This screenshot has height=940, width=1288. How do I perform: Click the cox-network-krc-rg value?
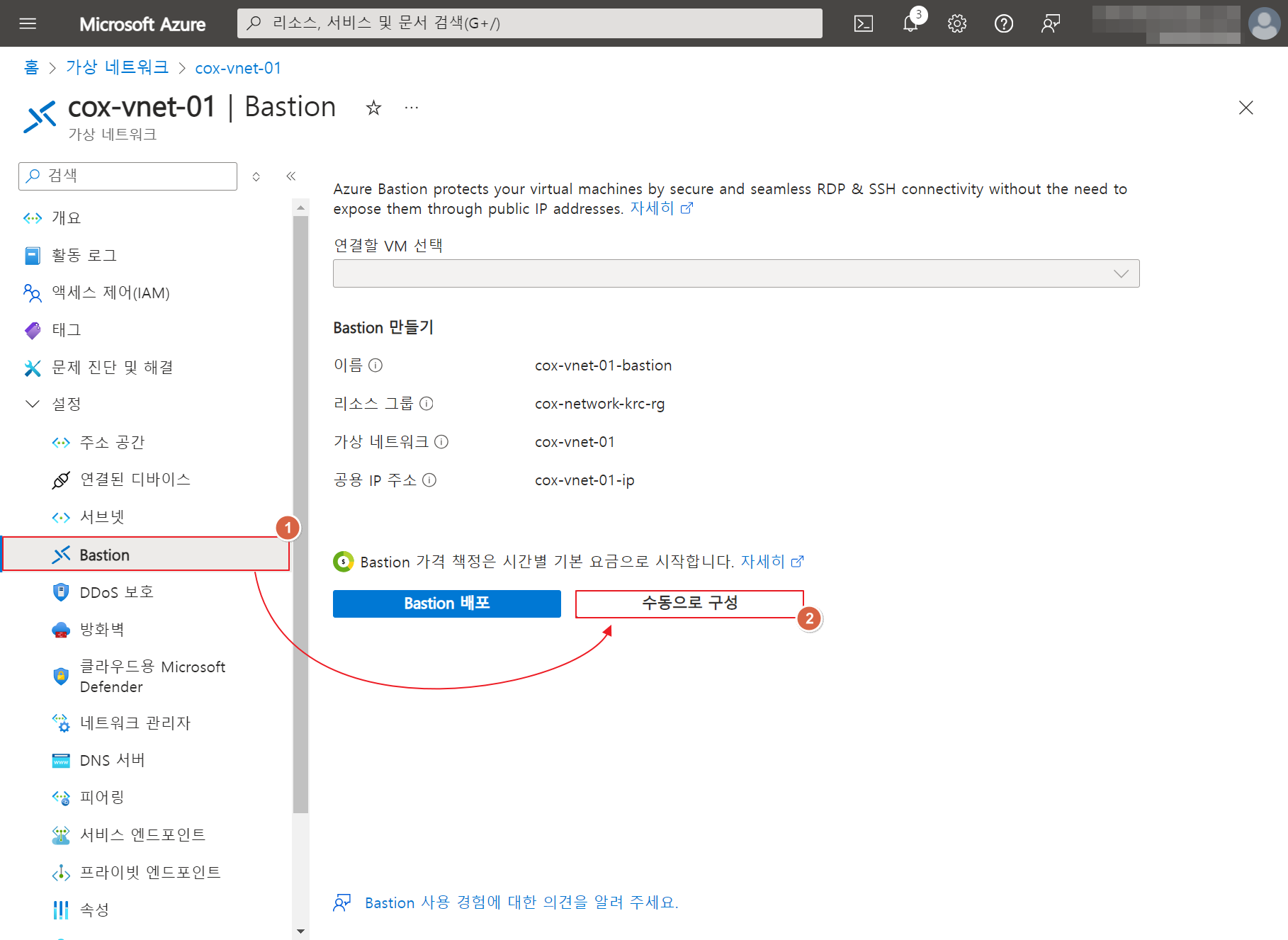599,404
